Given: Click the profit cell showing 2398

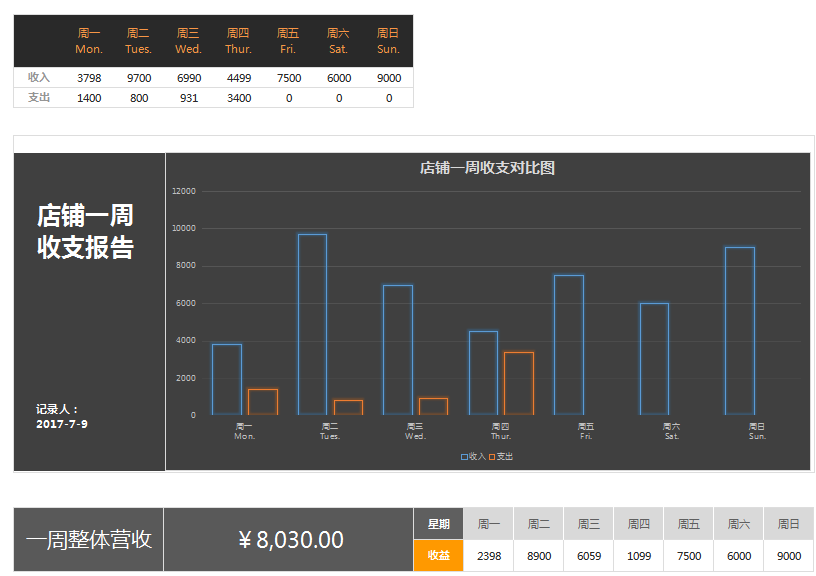Looking at the screenshot, I should click(x=489, y=556).
